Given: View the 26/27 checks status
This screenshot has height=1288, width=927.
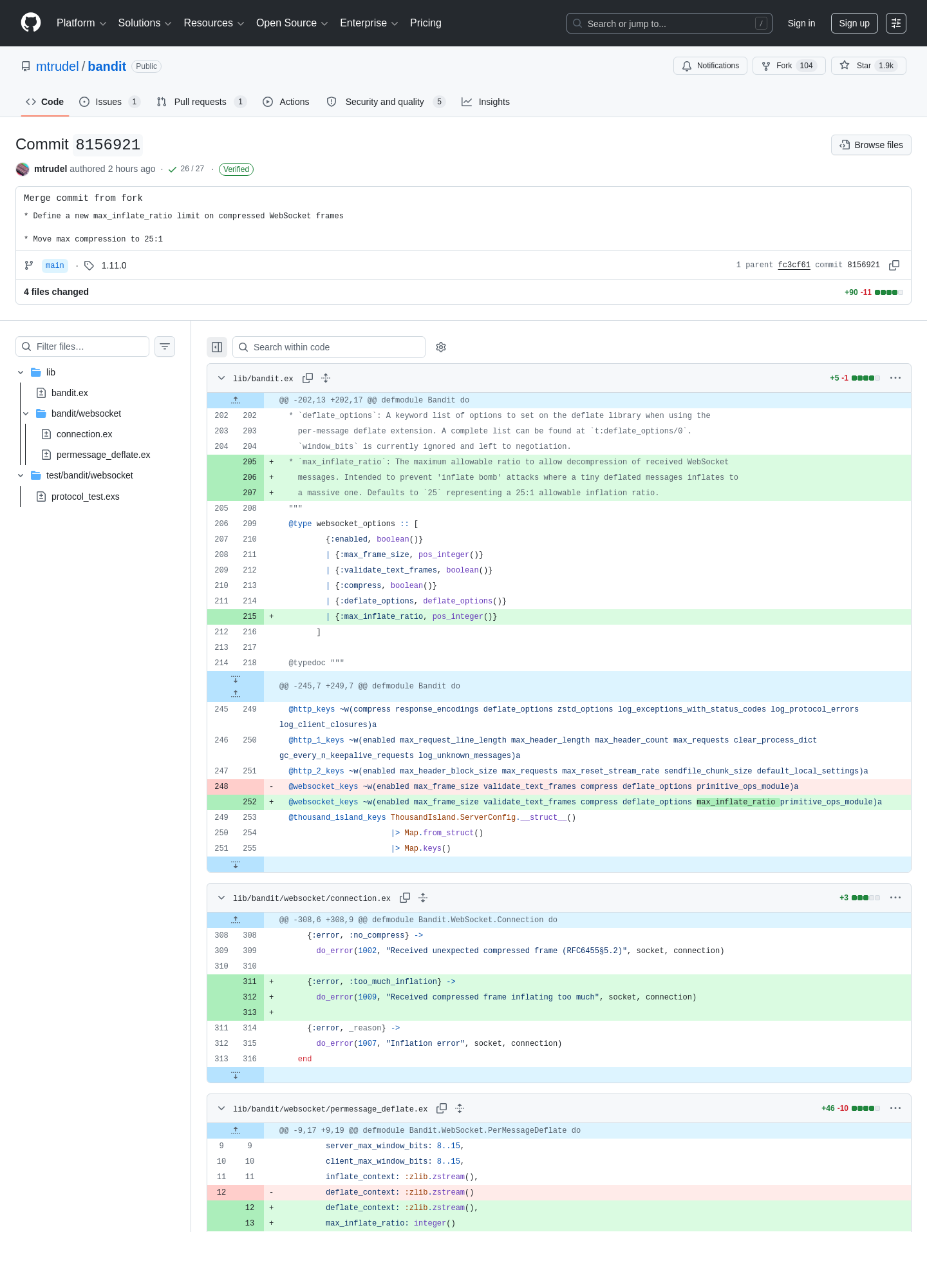Looking at the screenshot, I should point(186,169).
